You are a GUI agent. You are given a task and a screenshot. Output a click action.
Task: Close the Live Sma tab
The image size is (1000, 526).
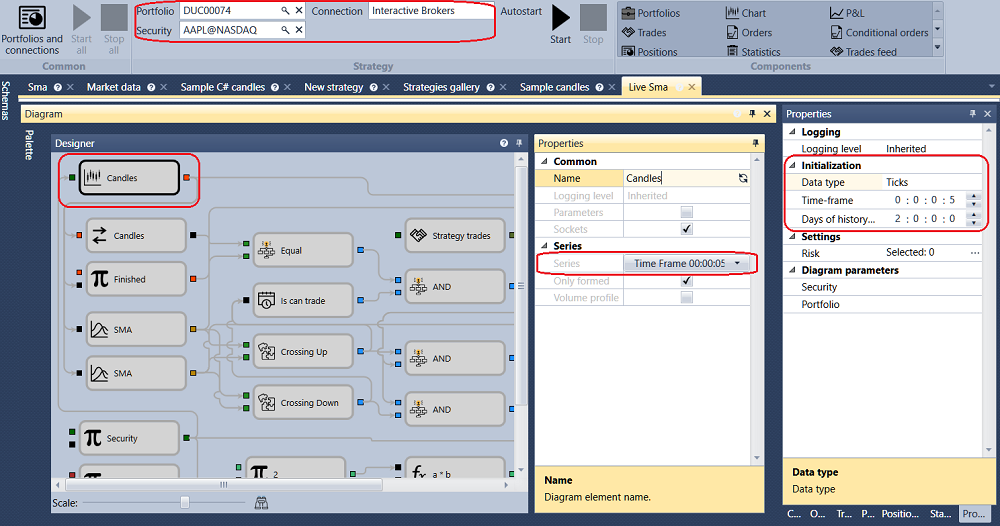[x=691, y=87]
